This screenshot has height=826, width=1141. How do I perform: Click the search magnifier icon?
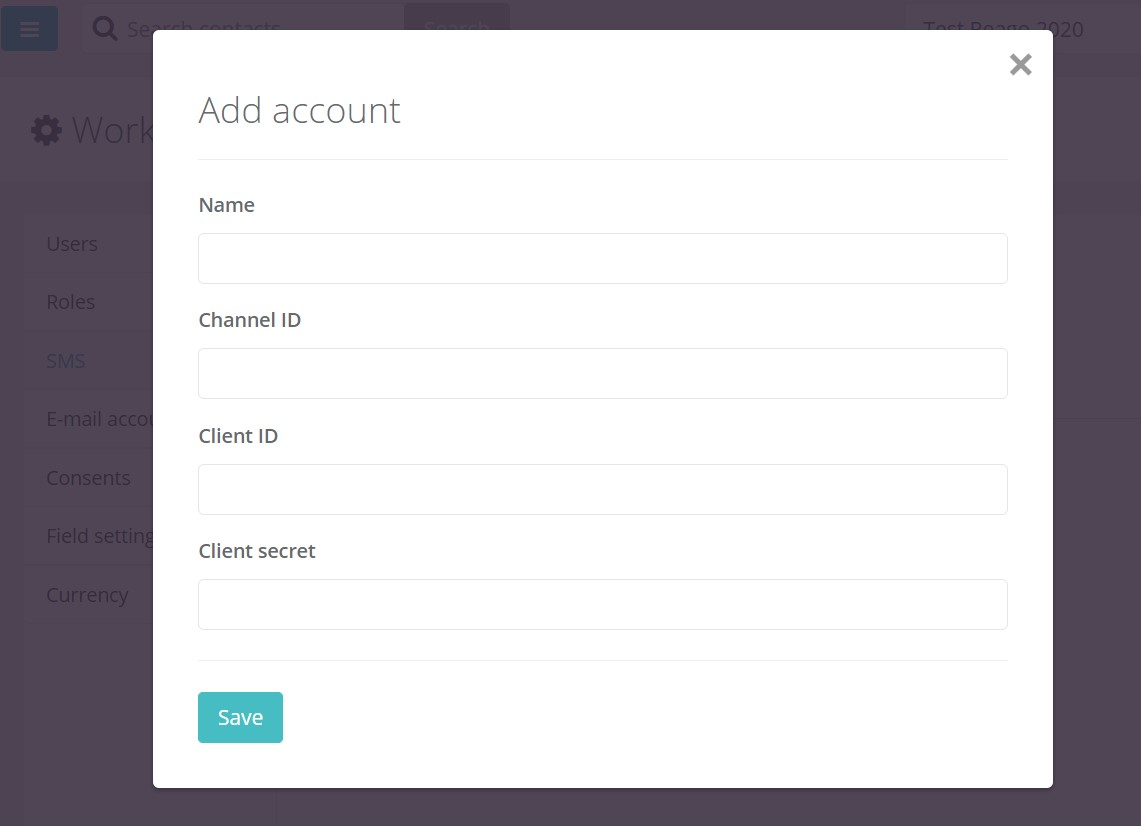[105, 28]
